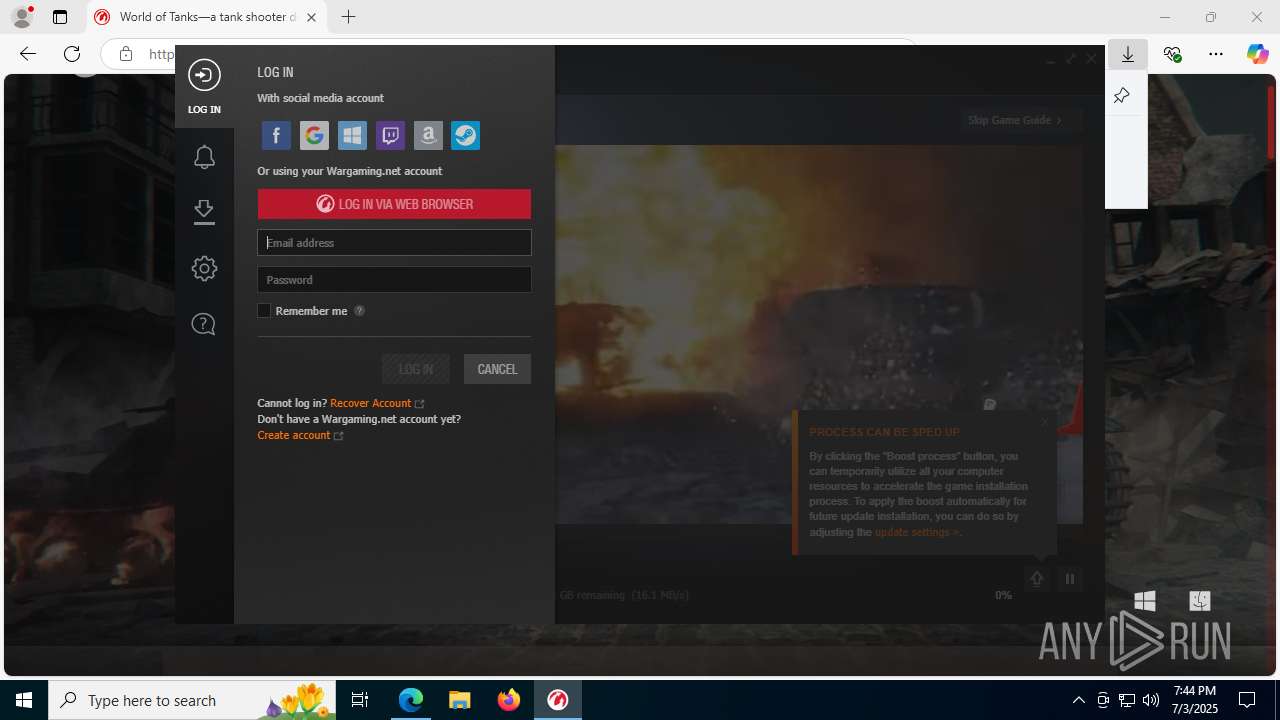
Task: Log in with Facebook icon
Action: [276, 135]
